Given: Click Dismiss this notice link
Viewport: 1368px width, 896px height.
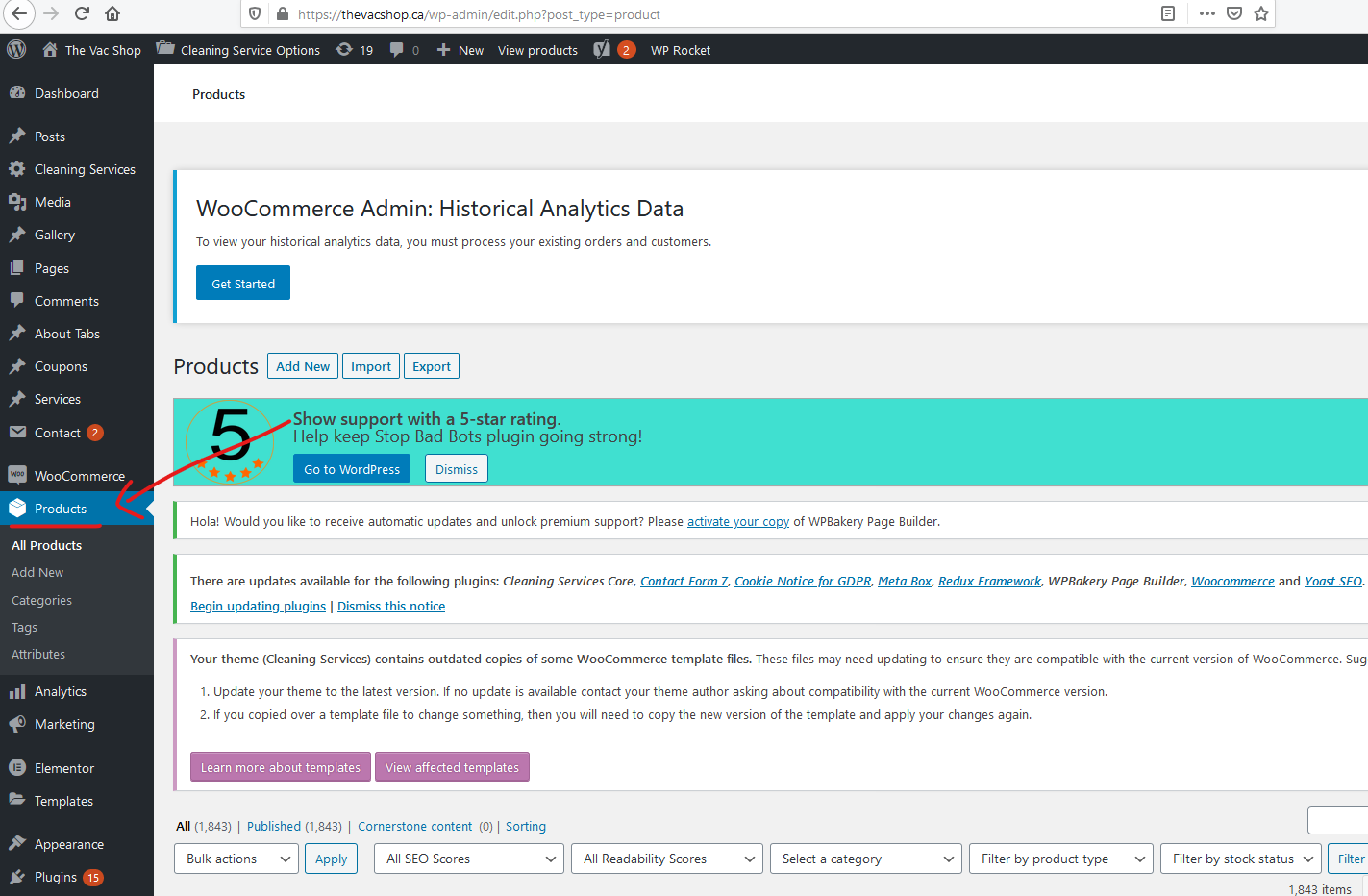Looking at the screenshot, I should [x=391, y=606].
